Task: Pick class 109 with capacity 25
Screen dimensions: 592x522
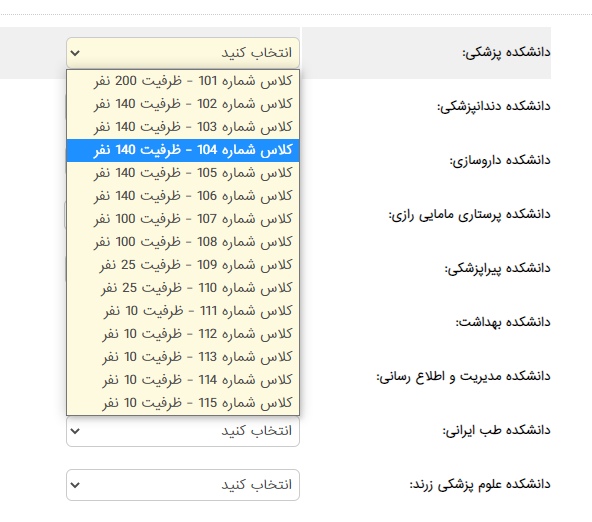Action: pos(183,265)
